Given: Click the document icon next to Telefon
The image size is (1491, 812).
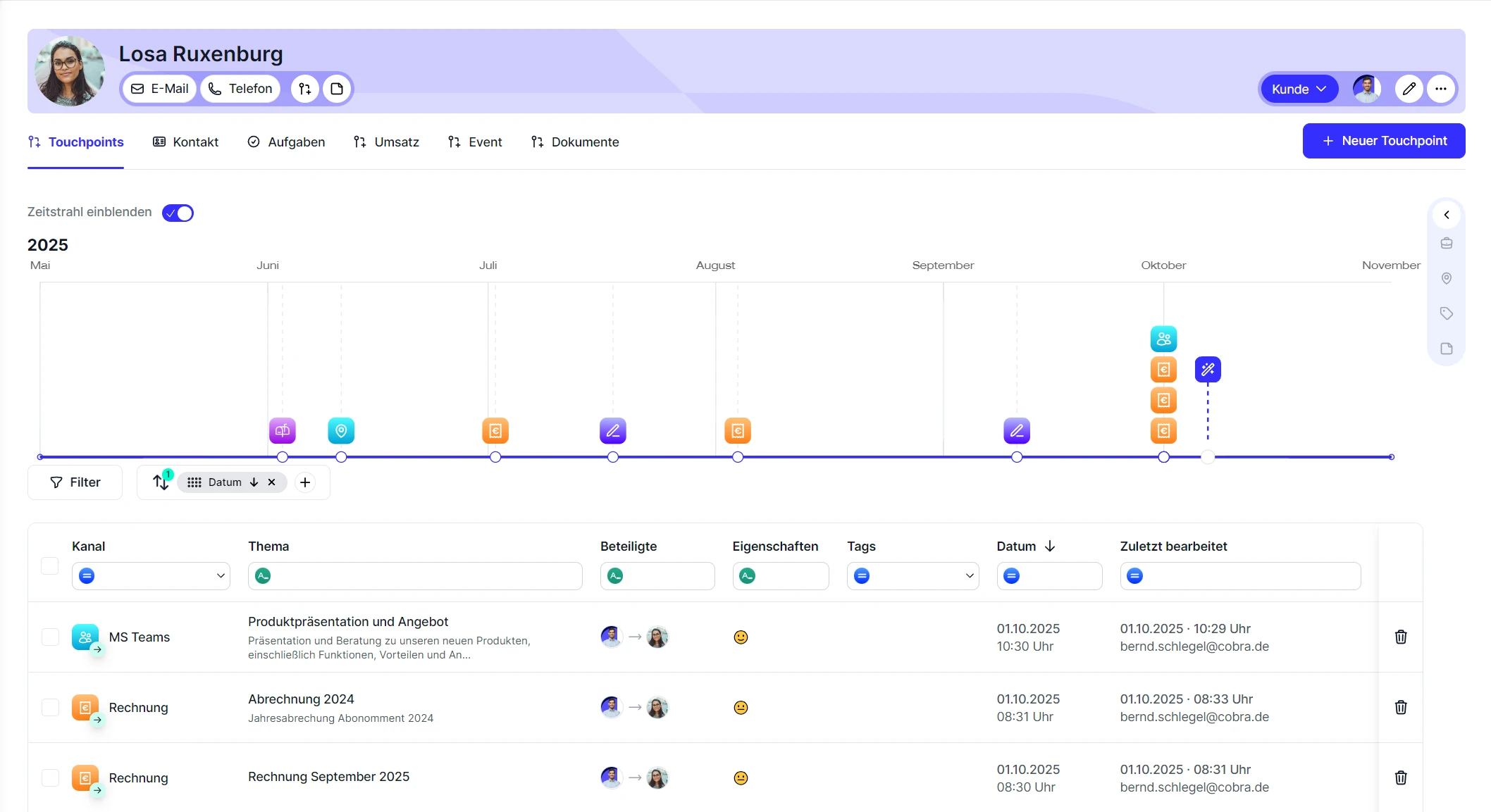Looking at the screenshot, I should [x=337, y=89].
